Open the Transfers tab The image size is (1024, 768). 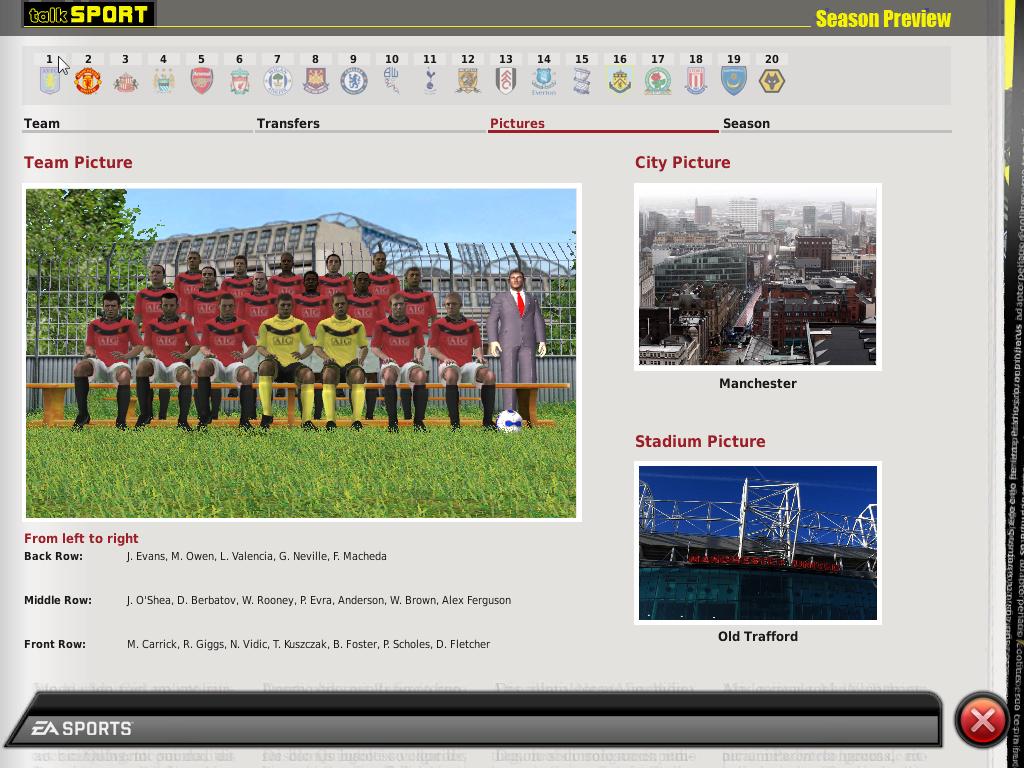288,123
